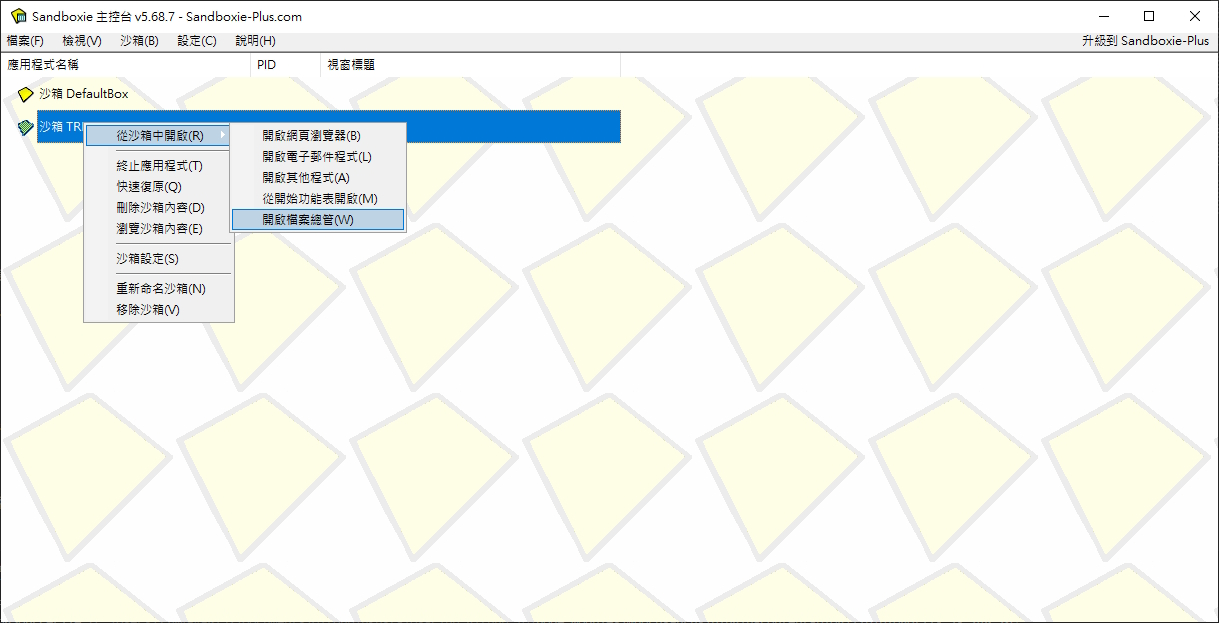Select 刪除沙箱內容(D) from the context menu
This screenshot has height=623, width=1219.
[159, 208]
